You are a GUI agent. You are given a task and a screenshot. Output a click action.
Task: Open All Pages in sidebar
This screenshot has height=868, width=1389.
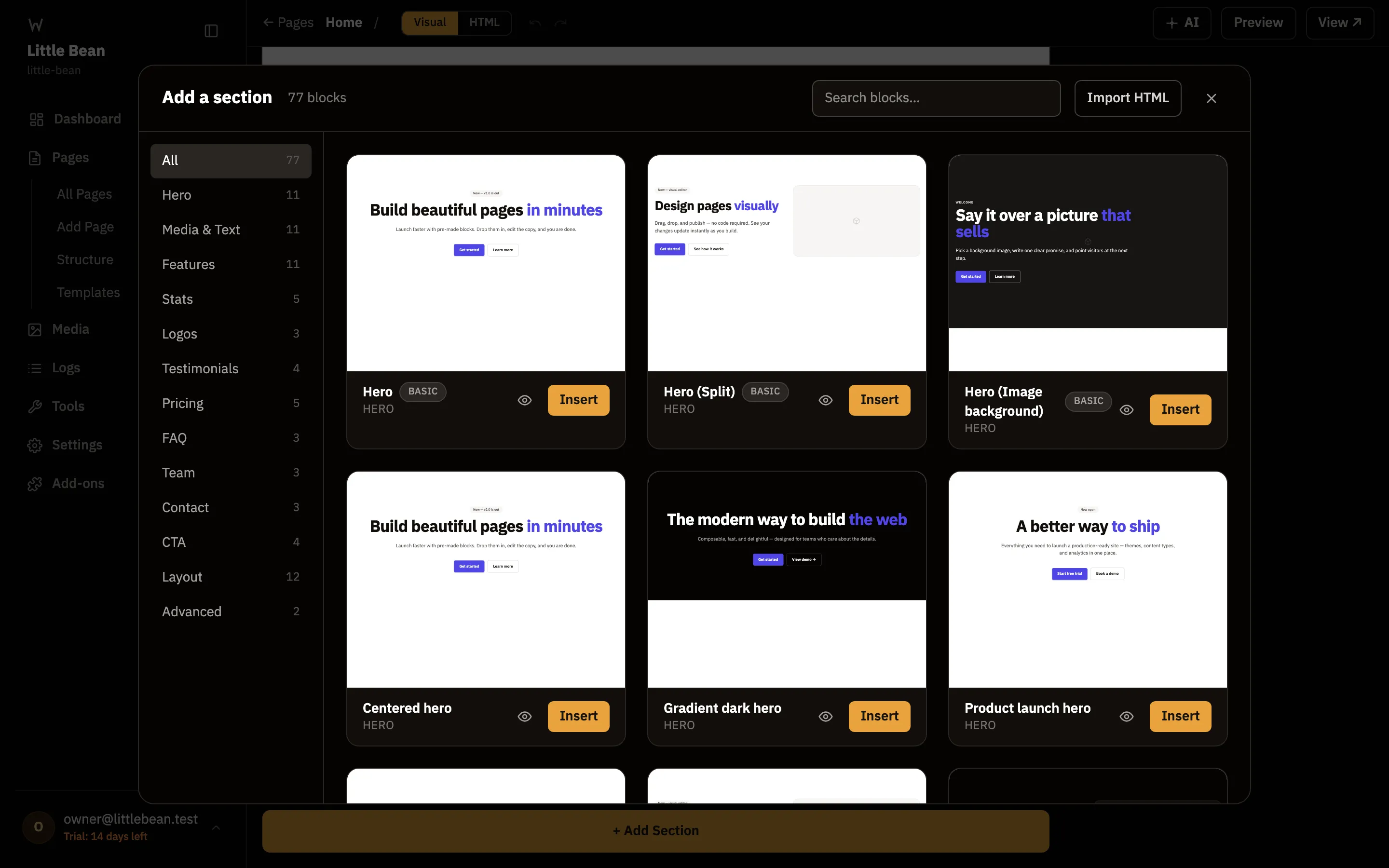(84, 195)
